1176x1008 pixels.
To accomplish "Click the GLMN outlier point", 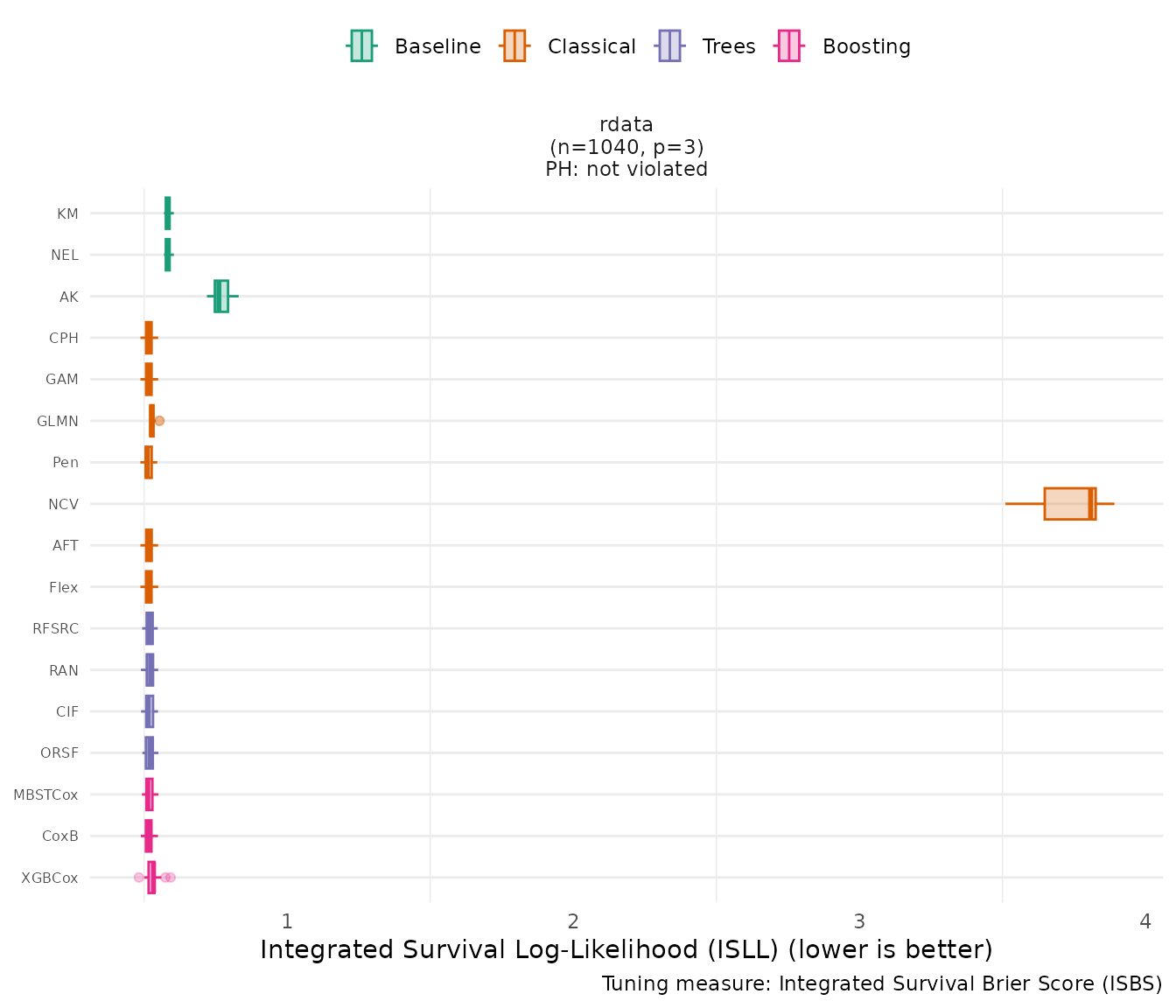I will coord(159,421).
